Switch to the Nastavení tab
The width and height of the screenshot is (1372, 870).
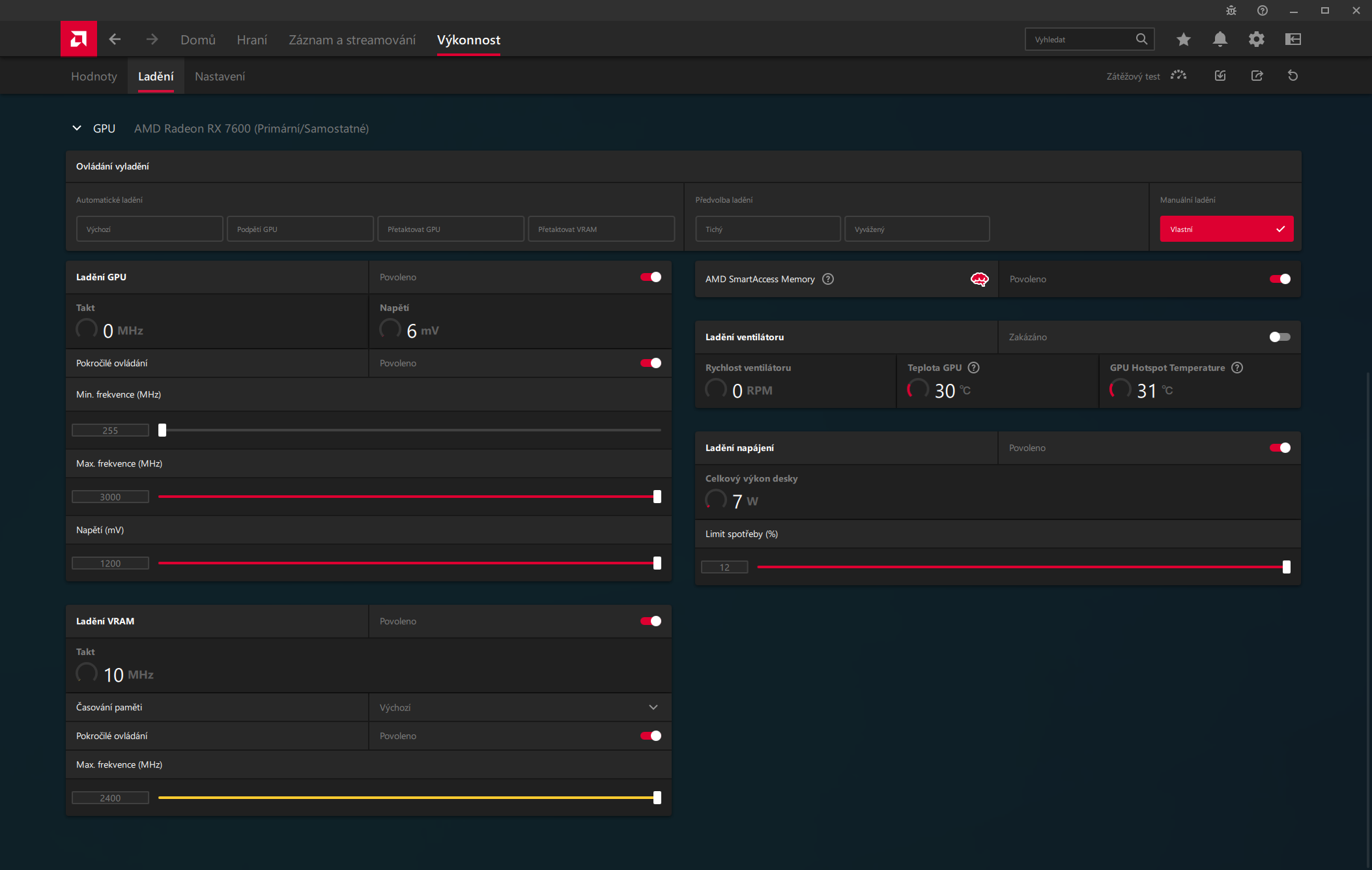point(220,76)
